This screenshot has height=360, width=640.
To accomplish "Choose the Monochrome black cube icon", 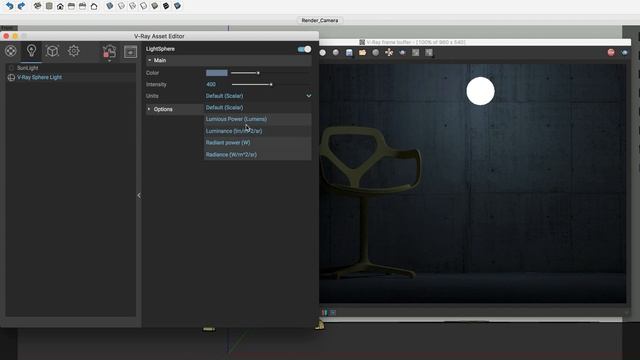I will click(x=166, y=6).
